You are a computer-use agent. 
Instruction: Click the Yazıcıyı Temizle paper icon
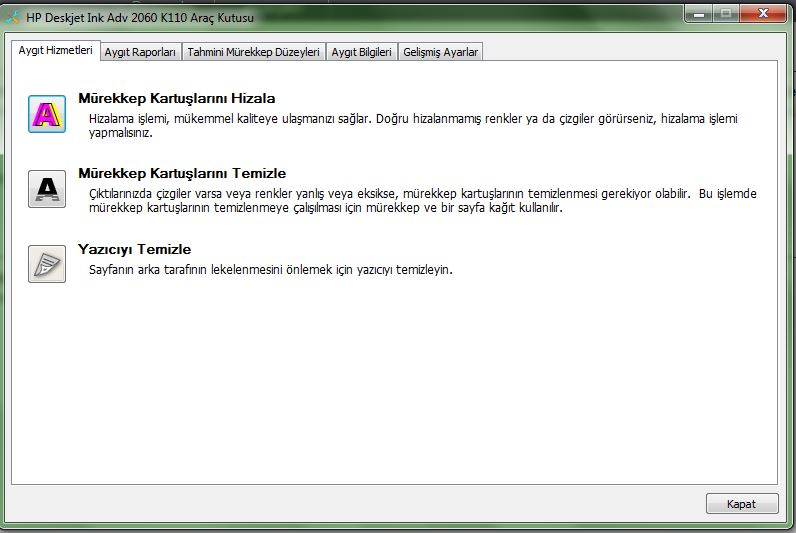[47, 264]
